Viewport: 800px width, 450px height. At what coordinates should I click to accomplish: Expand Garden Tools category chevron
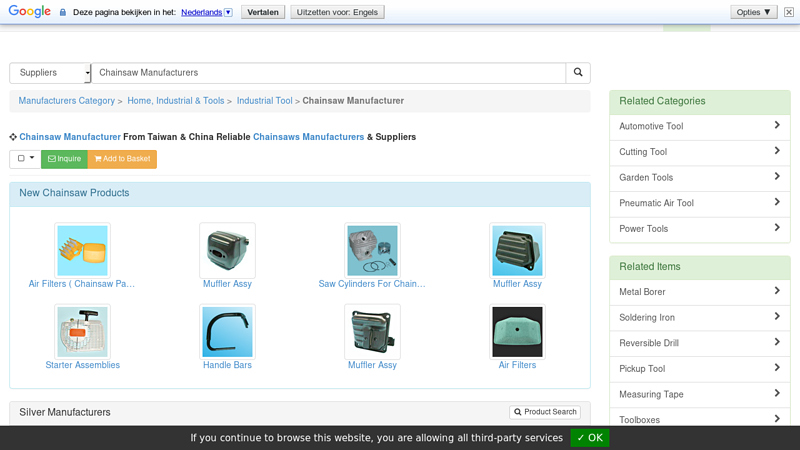point(777,176)
